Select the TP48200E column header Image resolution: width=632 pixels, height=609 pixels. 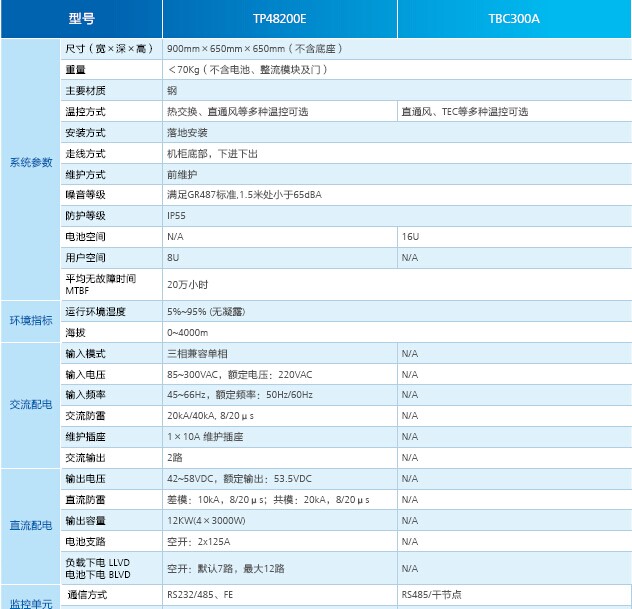280,19
